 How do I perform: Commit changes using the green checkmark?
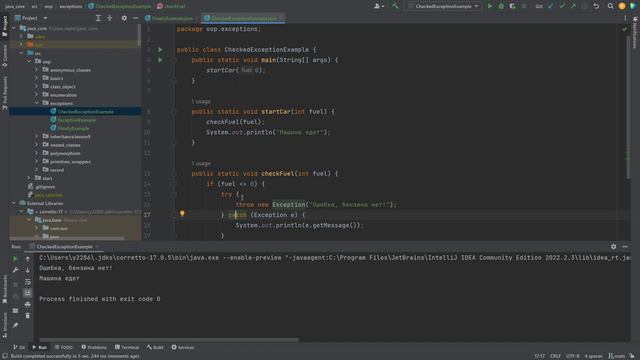pyautogui.click(x=562, y=6)
